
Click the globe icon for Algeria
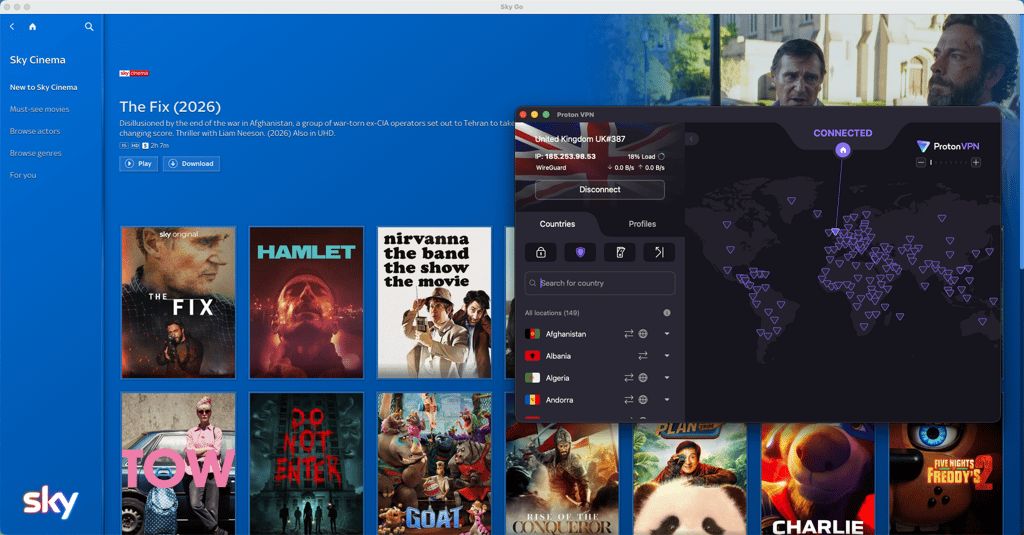click(643, 378)
